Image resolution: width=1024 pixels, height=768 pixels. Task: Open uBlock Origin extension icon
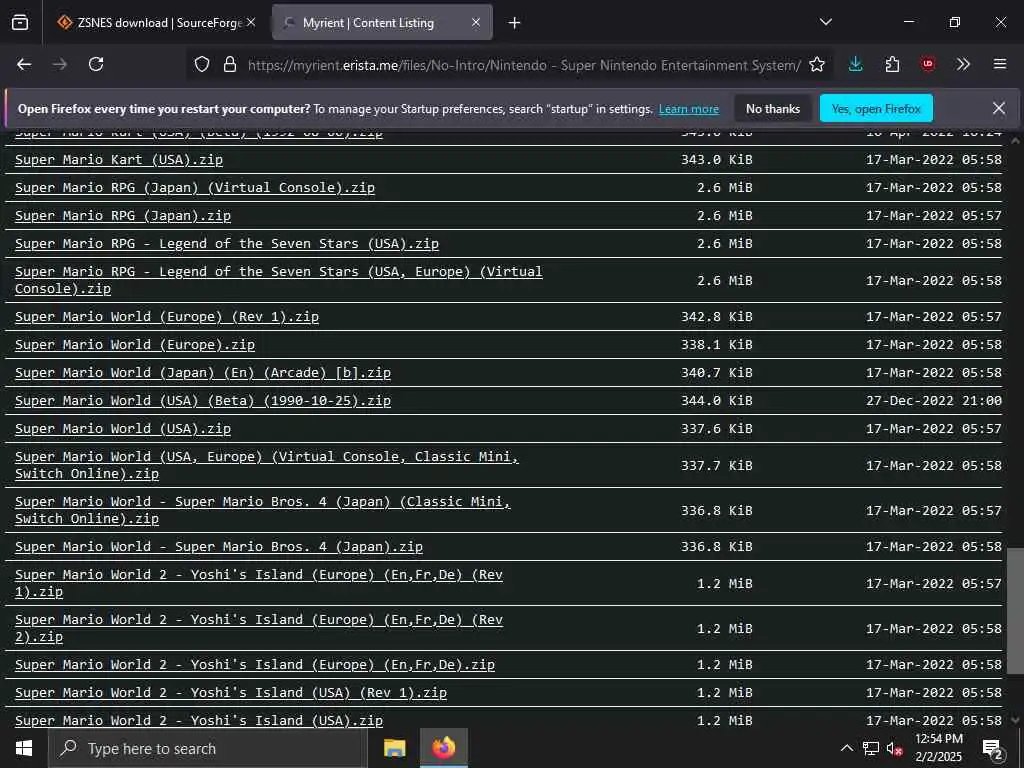[927, 64]
